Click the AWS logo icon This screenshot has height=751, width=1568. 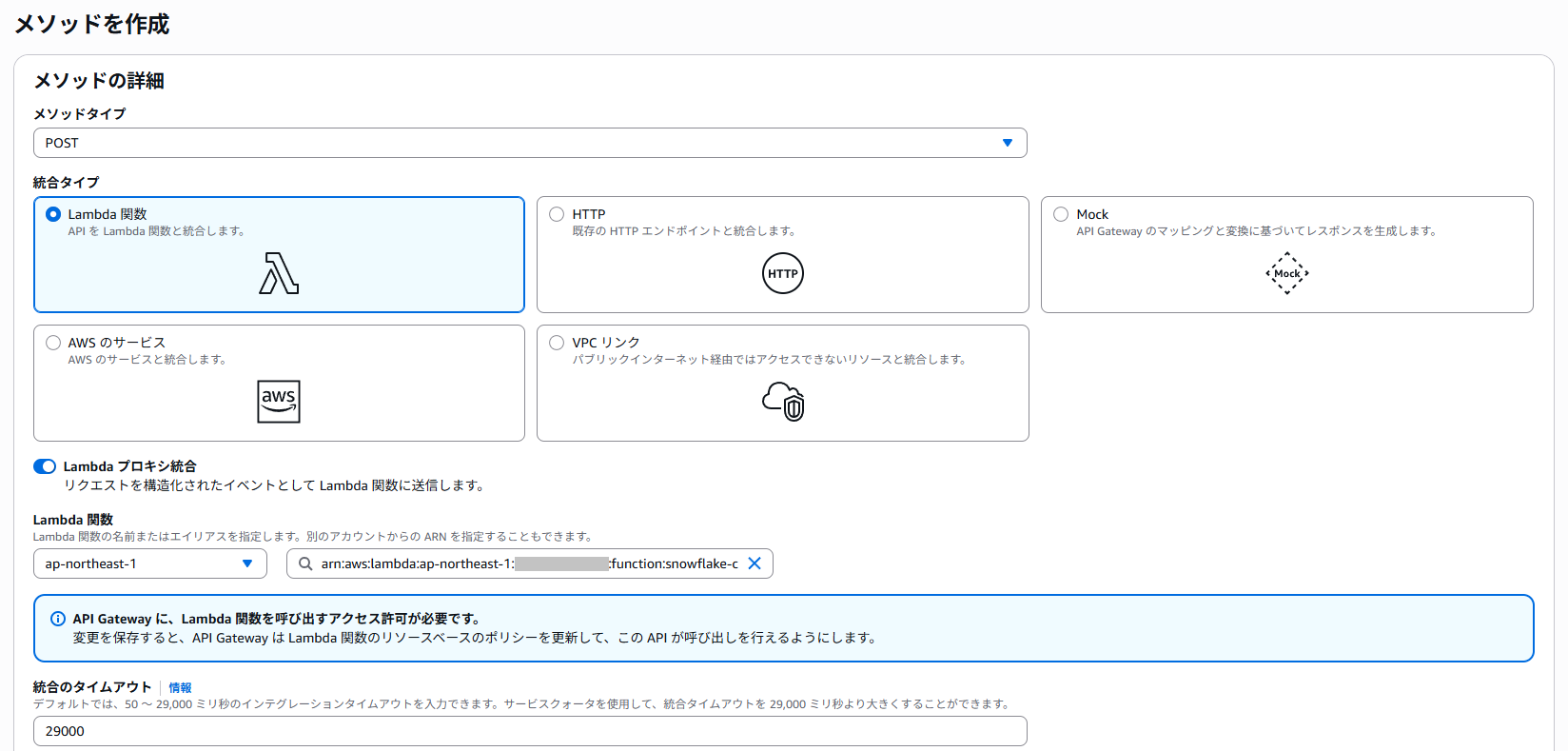coord(279,402)
